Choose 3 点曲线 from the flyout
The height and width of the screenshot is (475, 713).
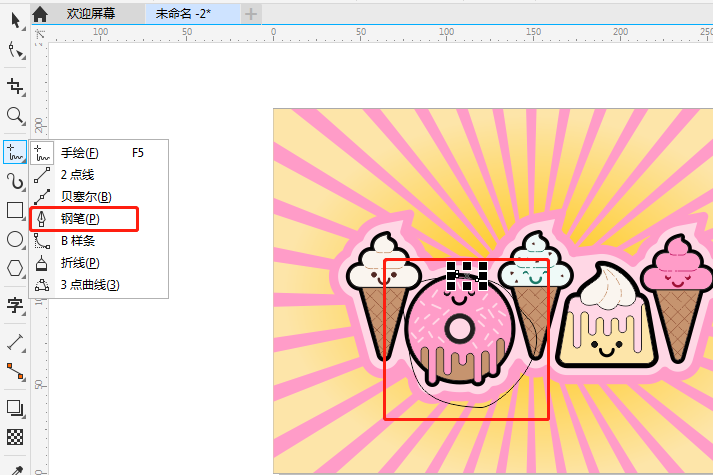(89, 285)
